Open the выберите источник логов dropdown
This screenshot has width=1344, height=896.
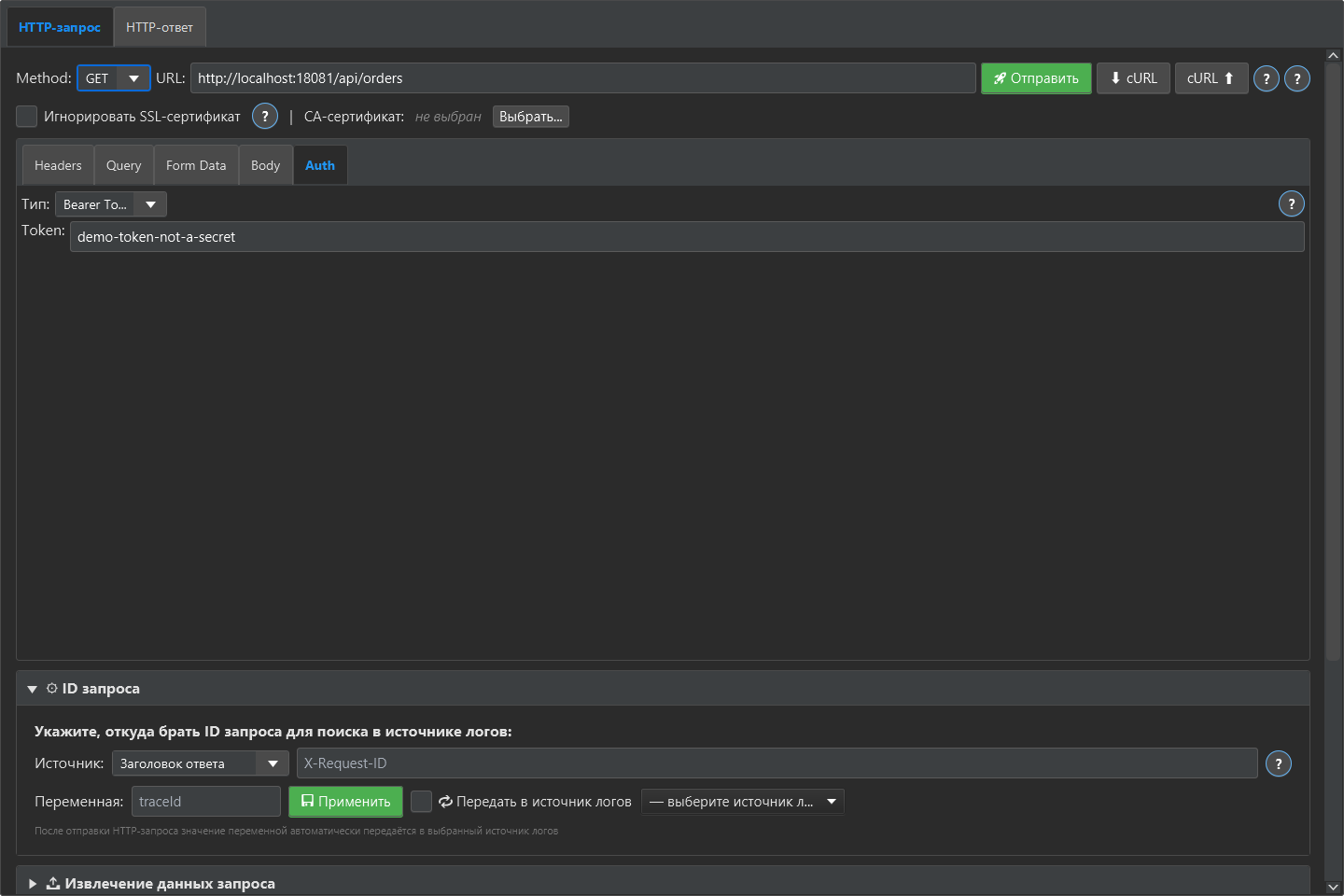(743, 802)
